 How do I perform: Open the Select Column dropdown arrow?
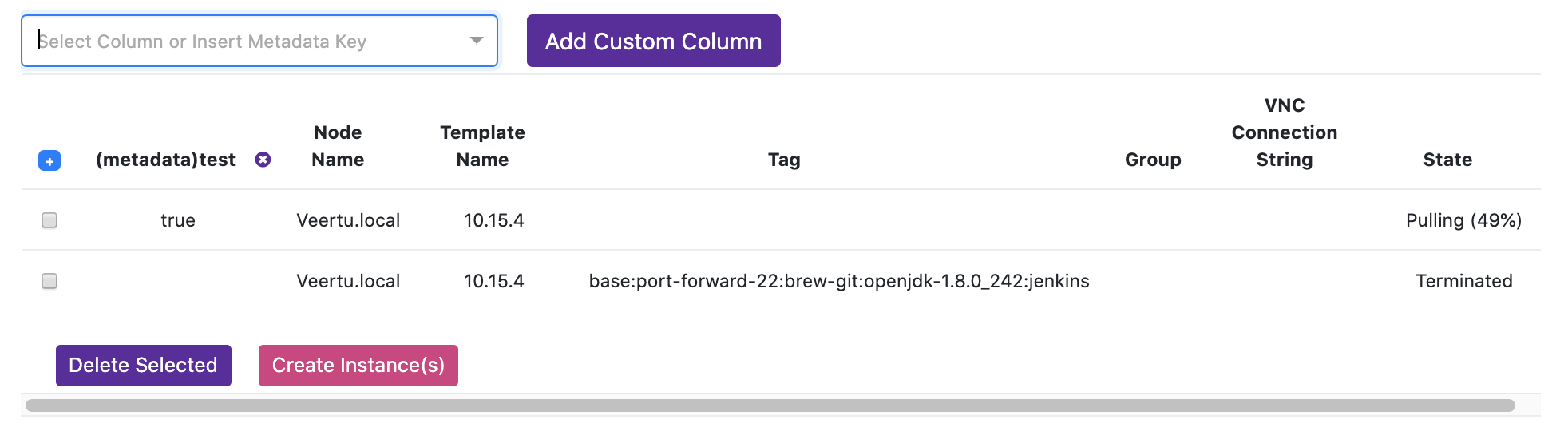[477, 41]
